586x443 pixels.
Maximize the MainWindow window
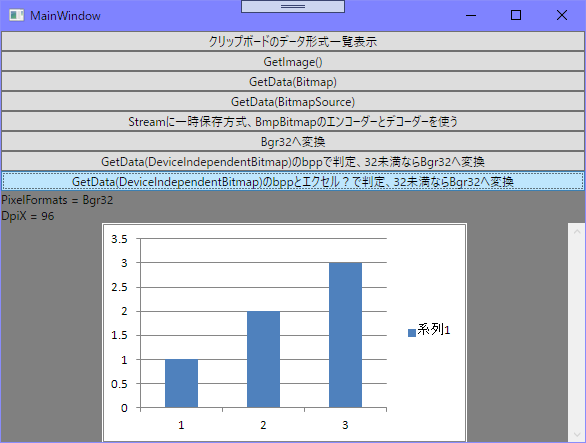(516, 15)
